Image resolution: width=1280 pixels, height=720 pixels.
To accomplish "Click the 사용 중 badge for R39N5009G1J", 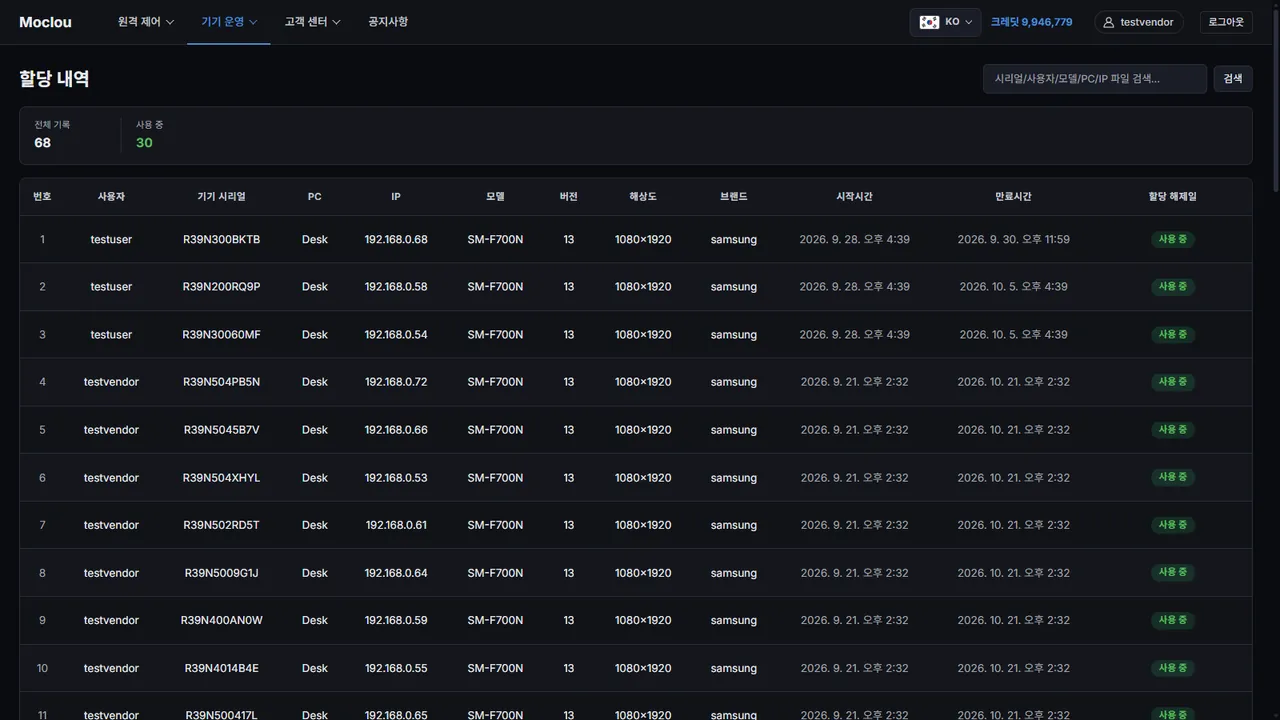I will [1173, 573].
